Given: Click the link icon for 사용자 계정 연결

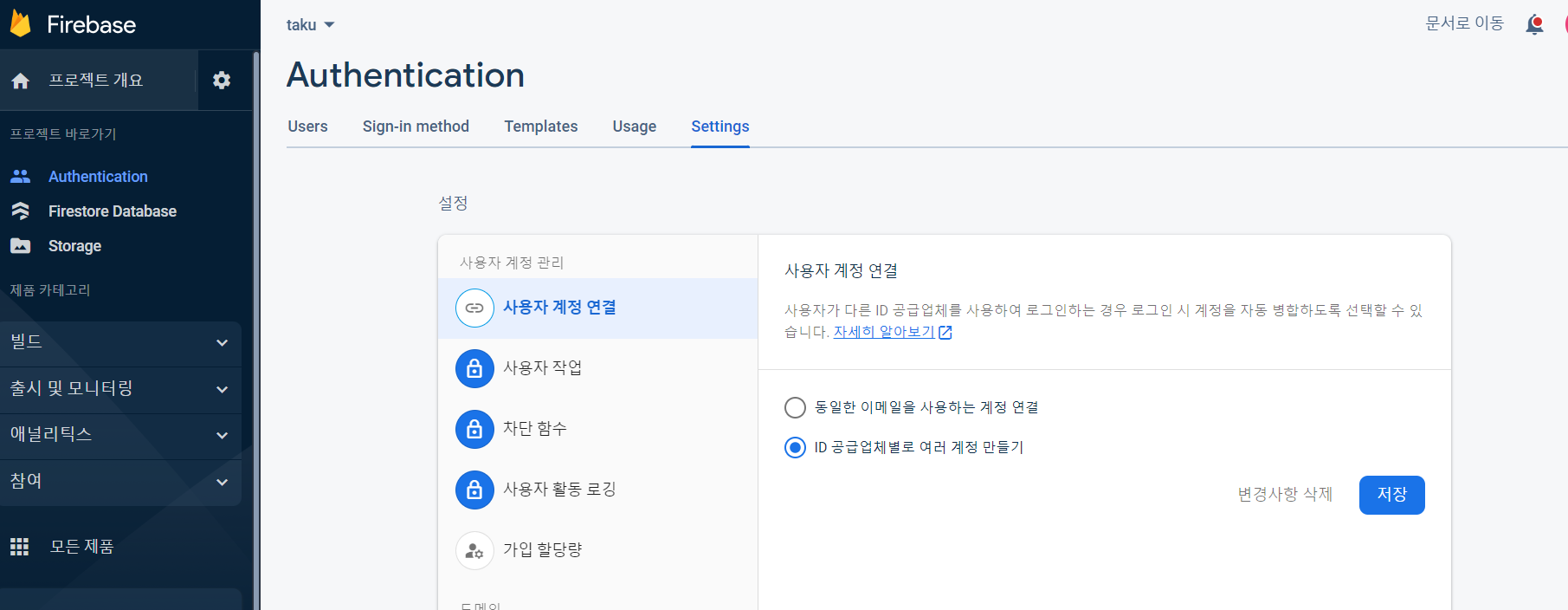Looking at the screenshot, I should pyautogui.click(x=474, y=308).
